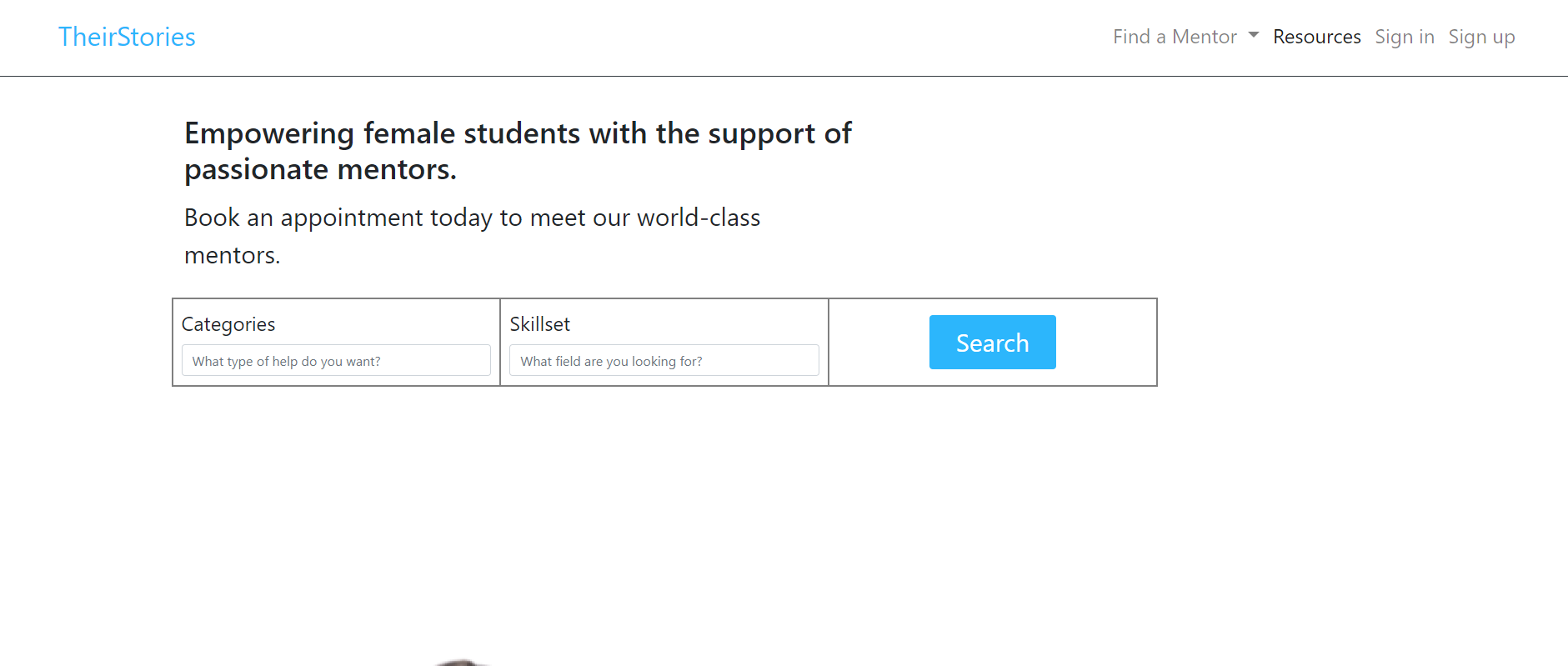Screen dimensions: 1568x666
Task: Click the TheirStories logo link
Action: click(x=127, y=37)
